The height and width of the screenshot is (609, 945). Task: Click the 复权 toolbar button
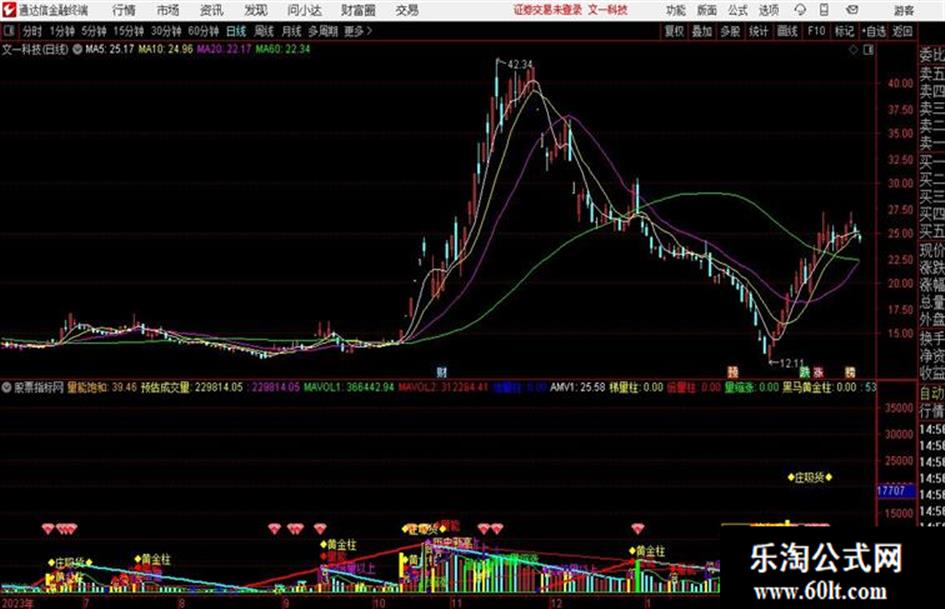point(674,31)
